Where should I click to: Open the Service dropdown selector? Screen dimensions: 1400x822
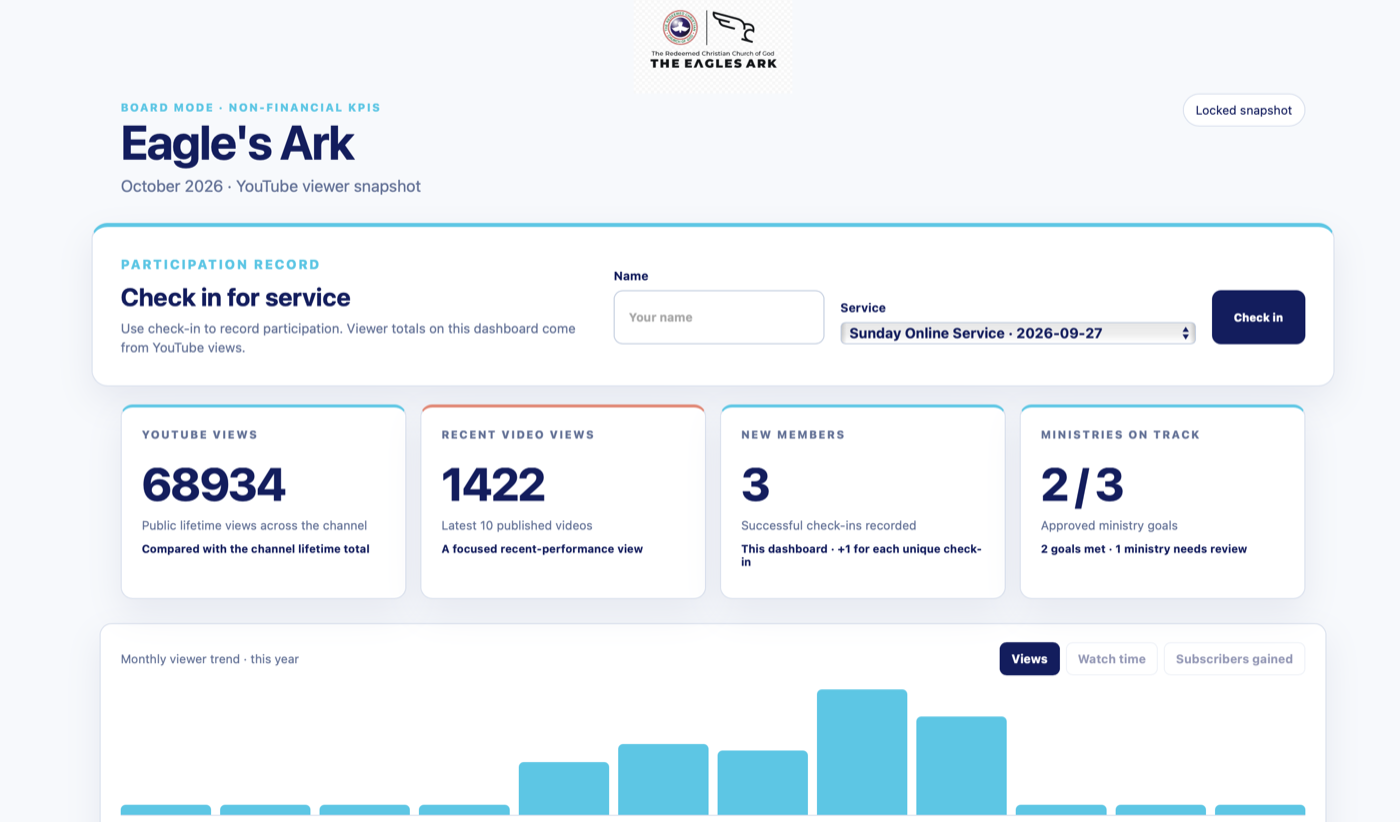point(1018,333)
